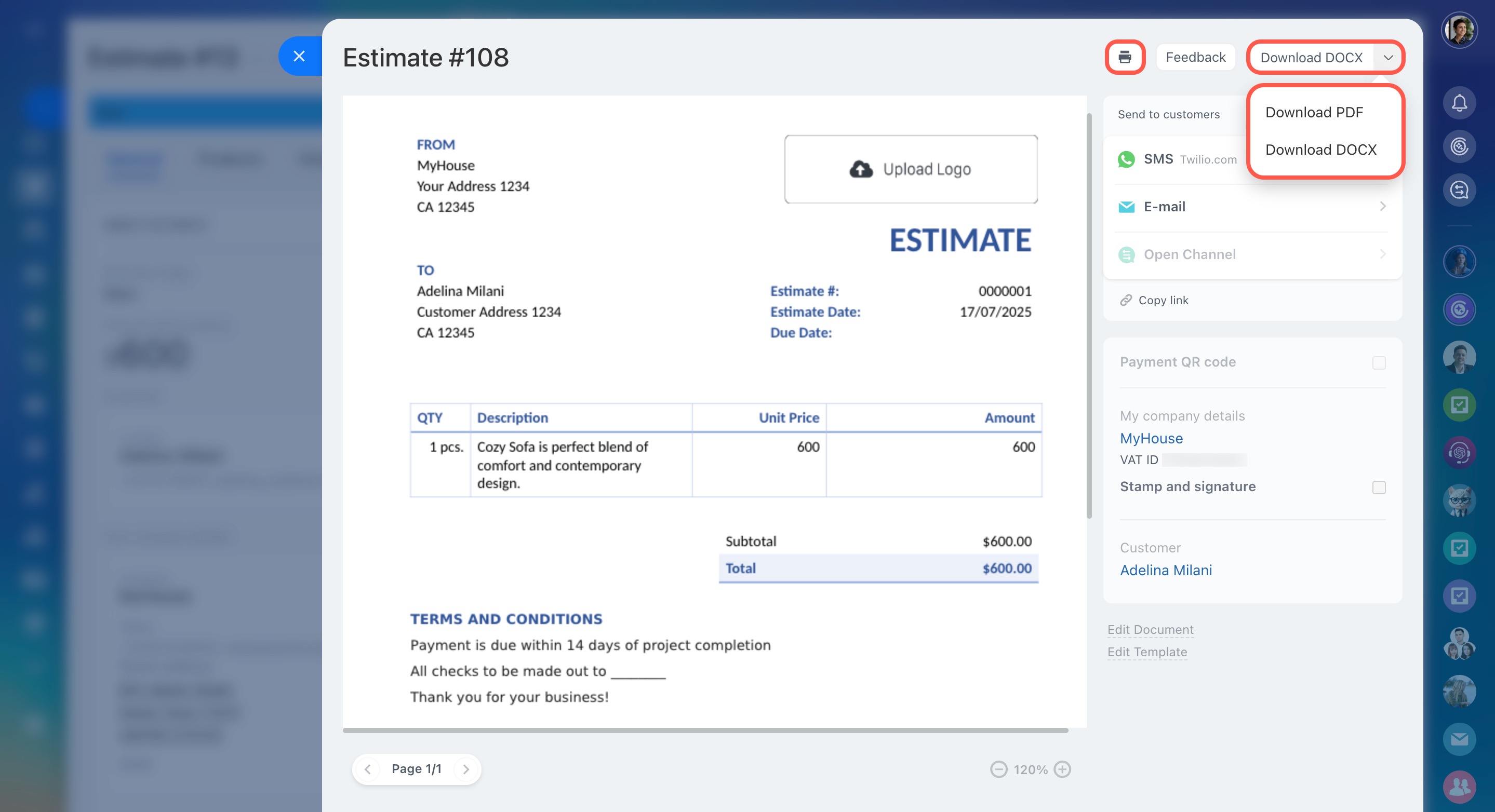Image resolution: width=1495 pixels, height=812 pixels.
Task: Toggle the Download dropdown arrow
Action: (x=1387, y=58)
